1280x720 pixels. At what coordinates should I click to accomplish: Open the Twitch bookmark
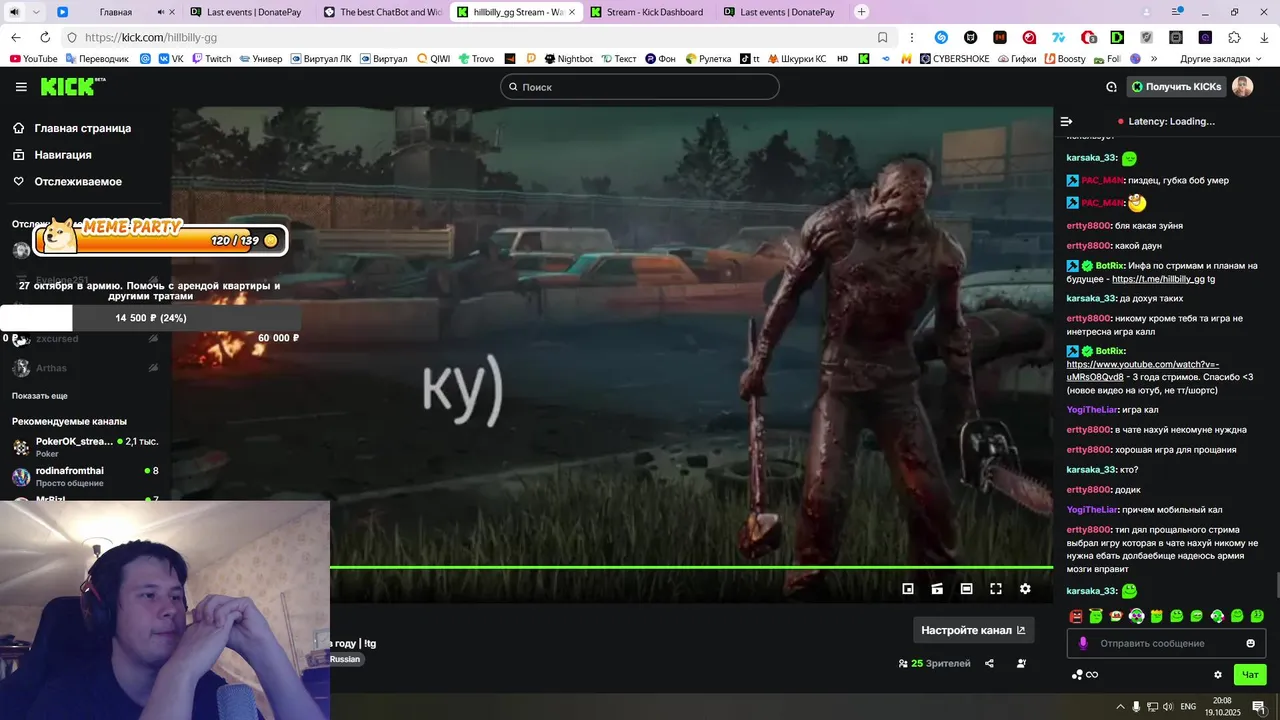[211, 59]
